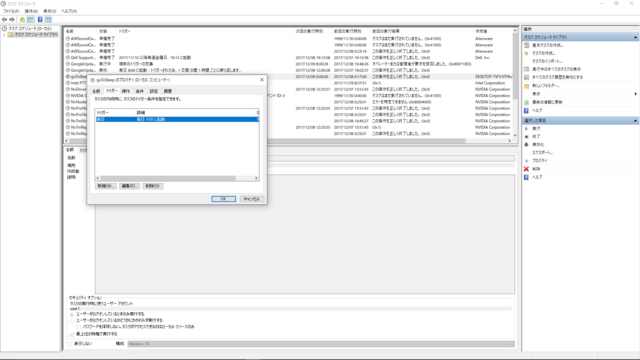This screenshot has width=640, height=360.
Task: Select radio: run only when user logged on
Action: point(72,314)
